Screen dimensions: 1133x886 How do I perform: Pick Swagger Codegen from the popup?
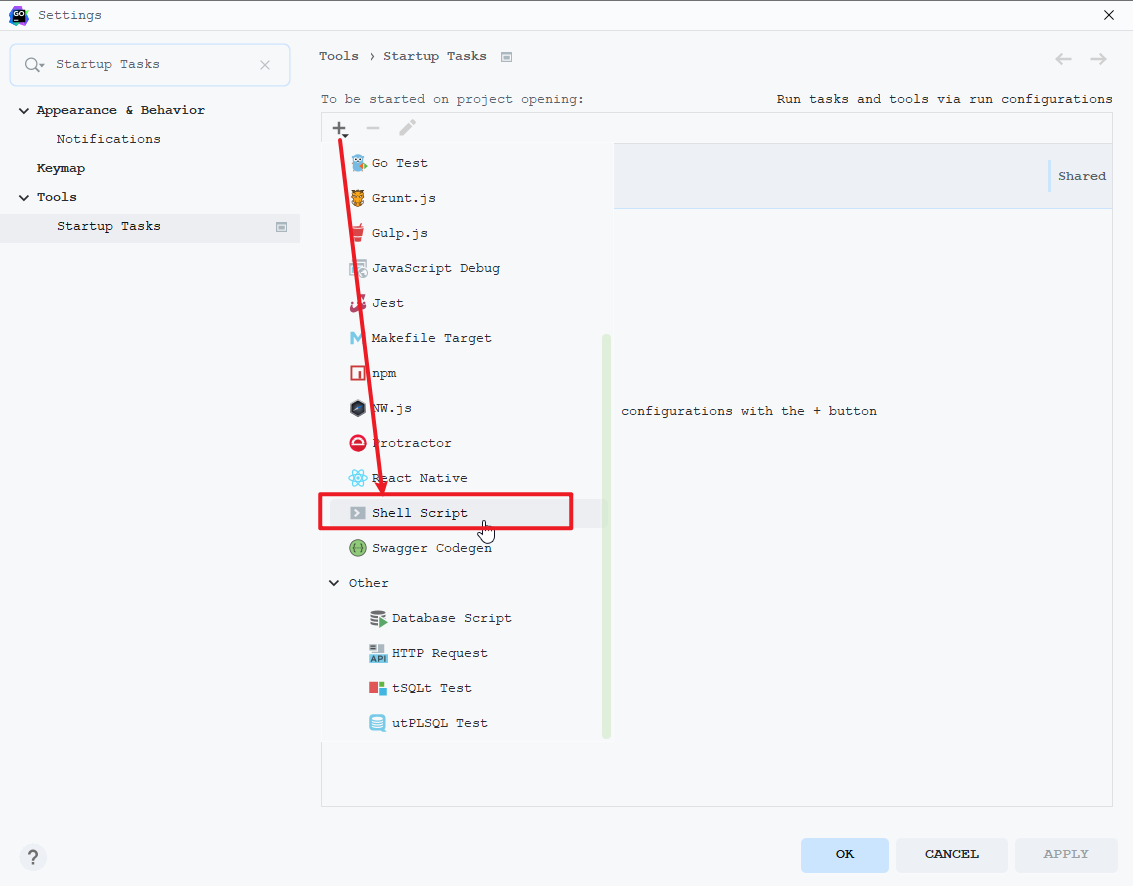432,548
